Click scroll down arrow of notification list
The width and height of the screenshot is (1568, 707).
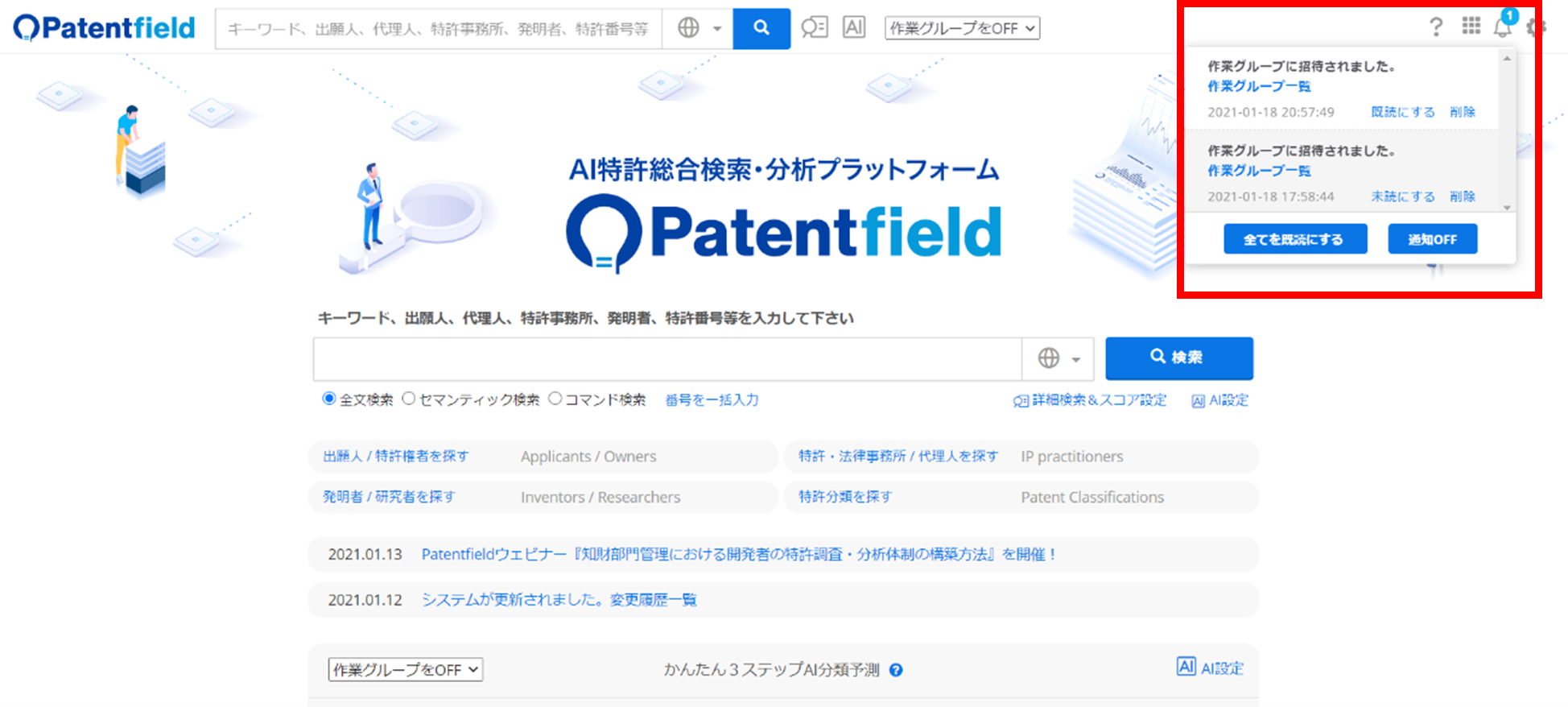point(1507,207)
